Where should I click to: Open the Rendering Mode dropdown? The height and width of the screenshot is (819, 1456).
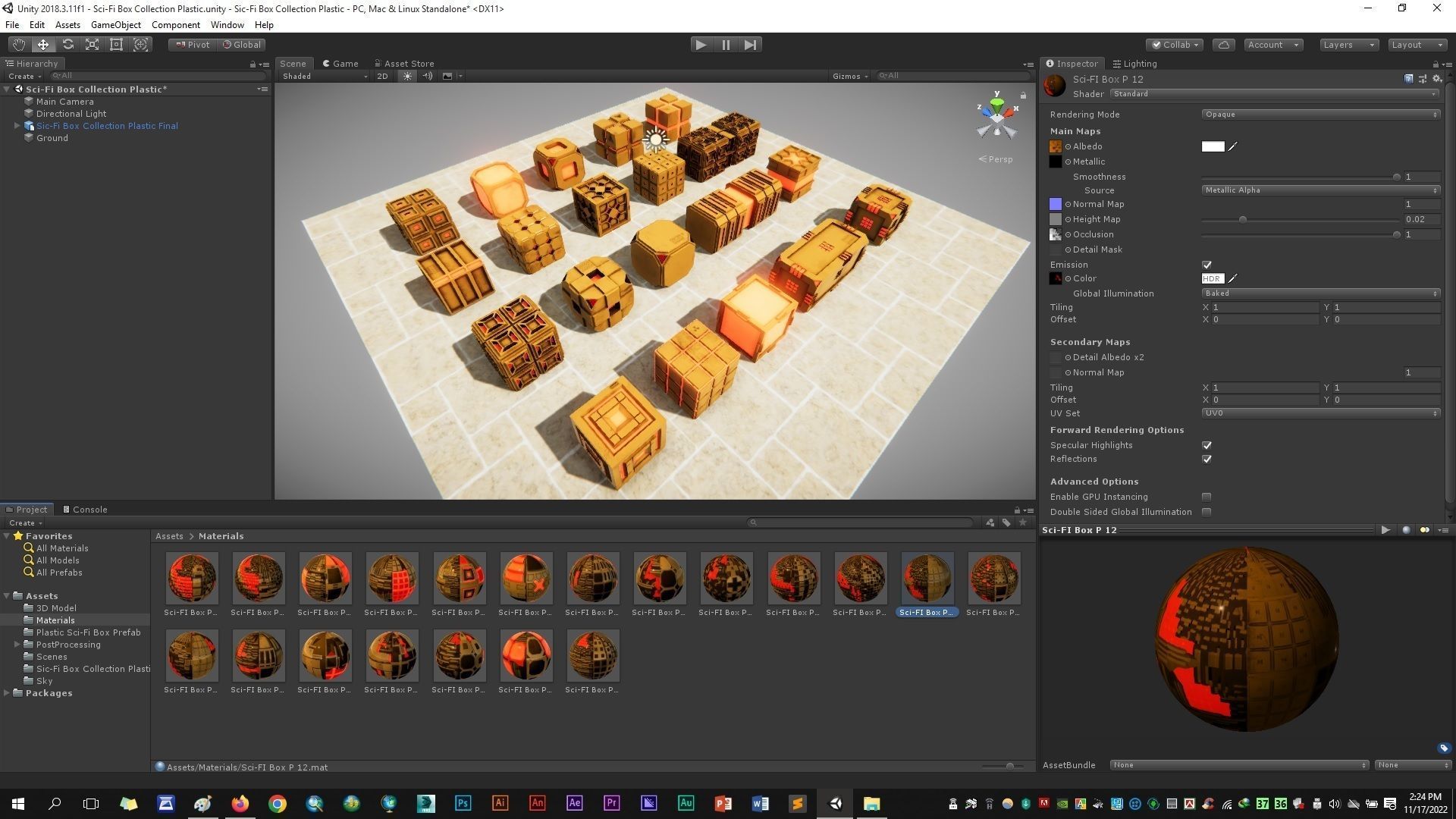1319,115
